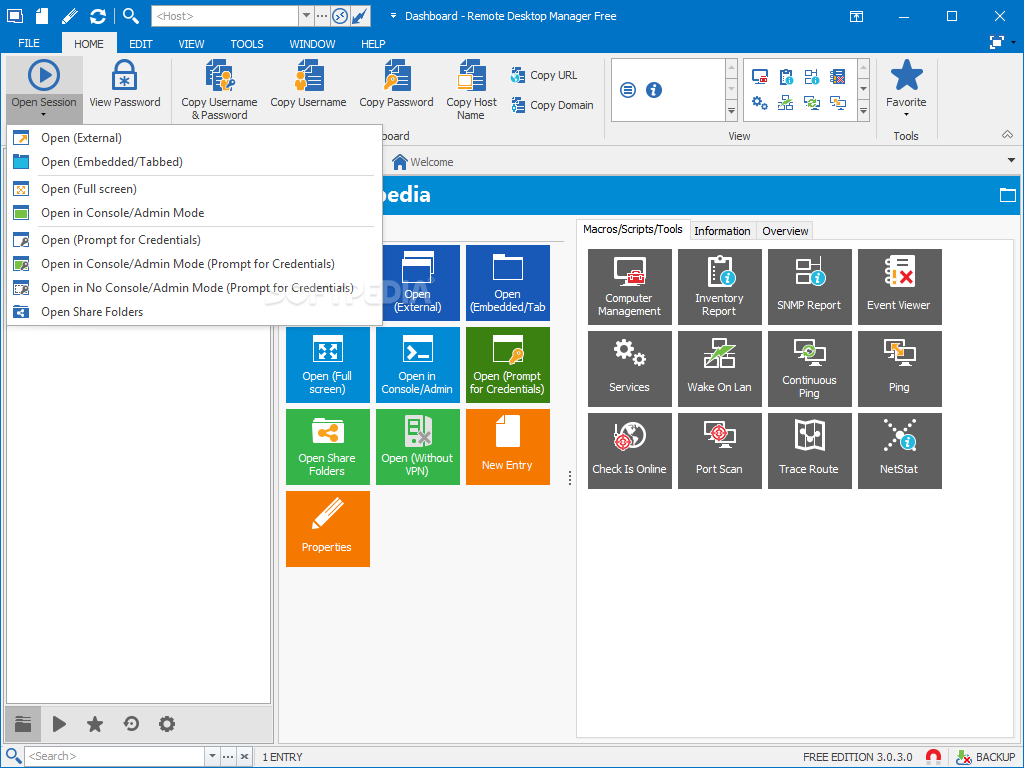Click the Port Scan tile
The width and height of the screenshot is (1024, 768).
(x=720, y=451)
